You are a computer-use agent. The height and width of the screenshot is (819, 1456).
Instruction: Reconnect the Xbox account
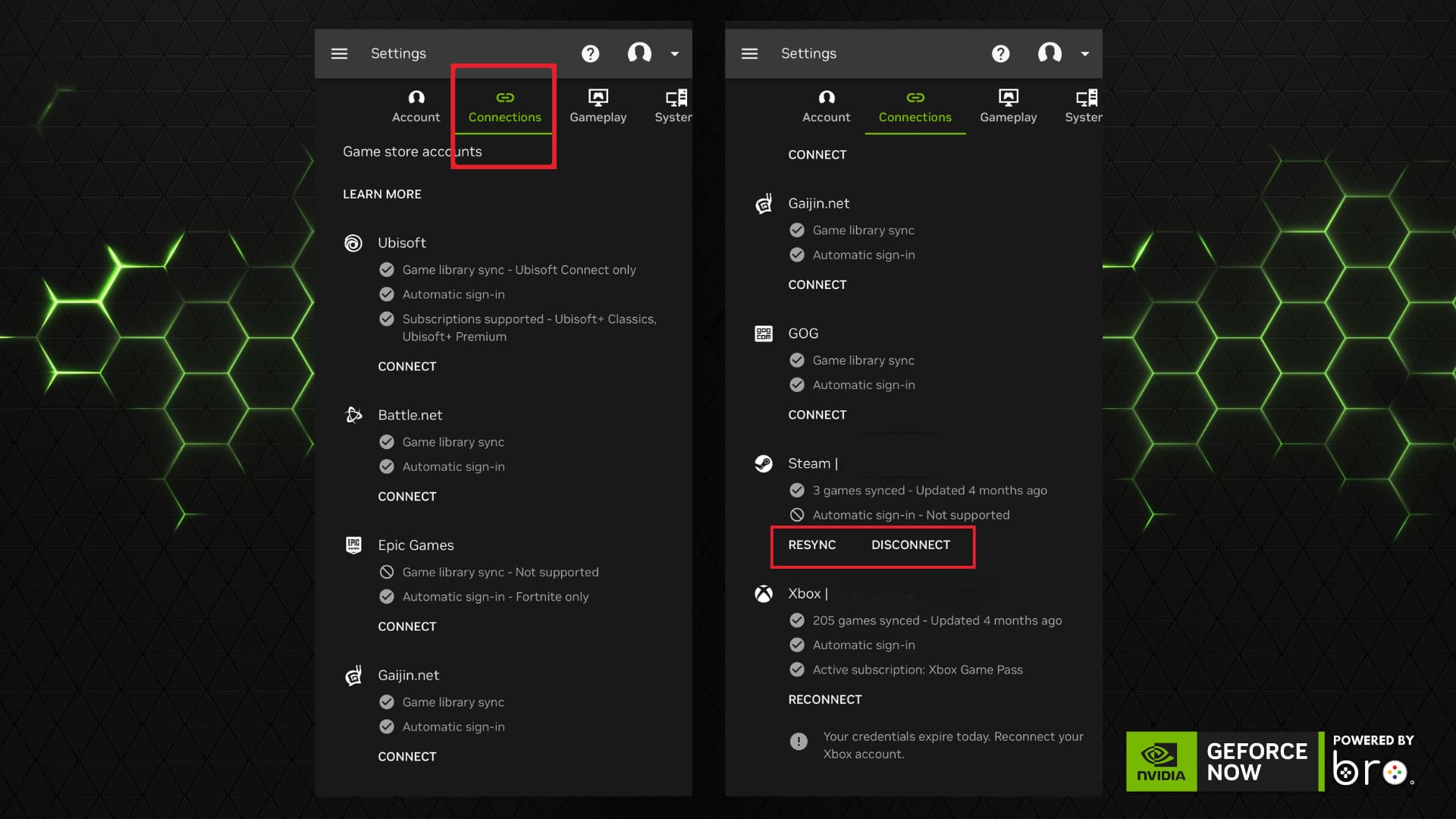tap(824, 700)
